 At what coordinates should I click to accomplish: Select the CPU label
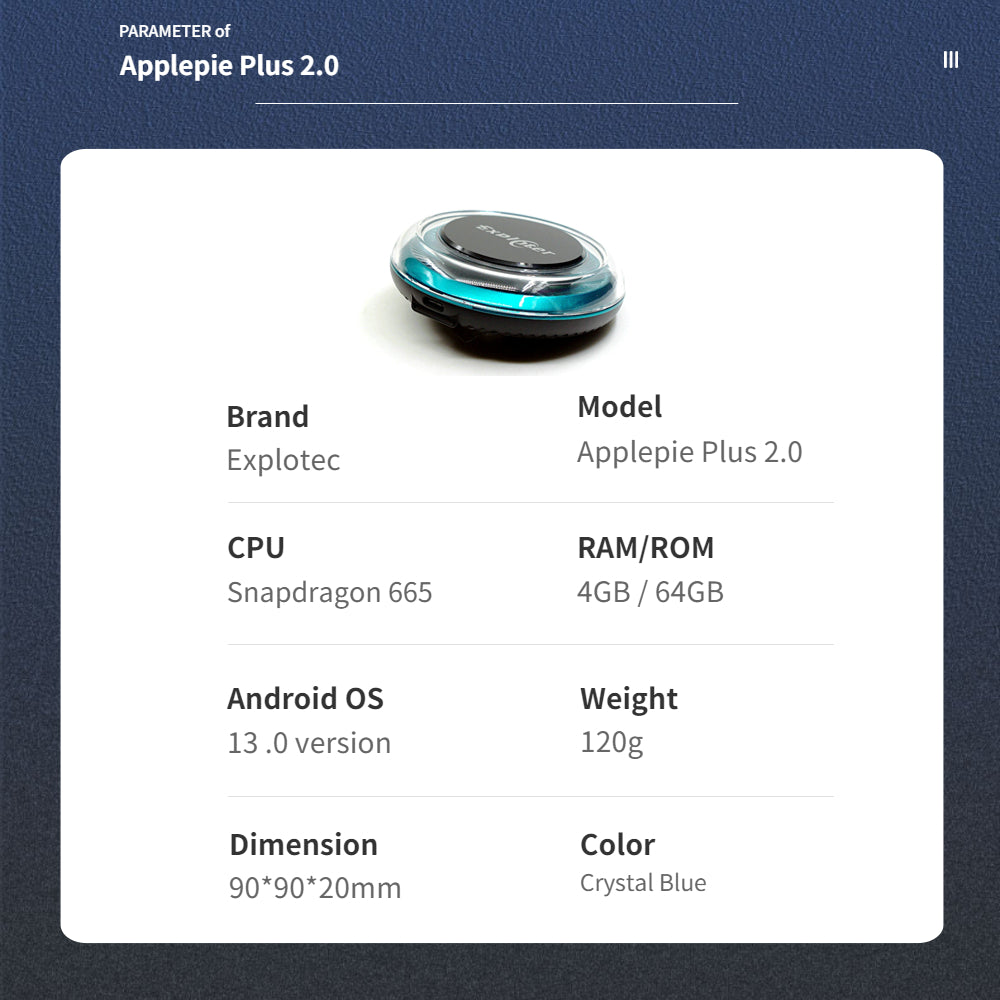coord(256,548)
